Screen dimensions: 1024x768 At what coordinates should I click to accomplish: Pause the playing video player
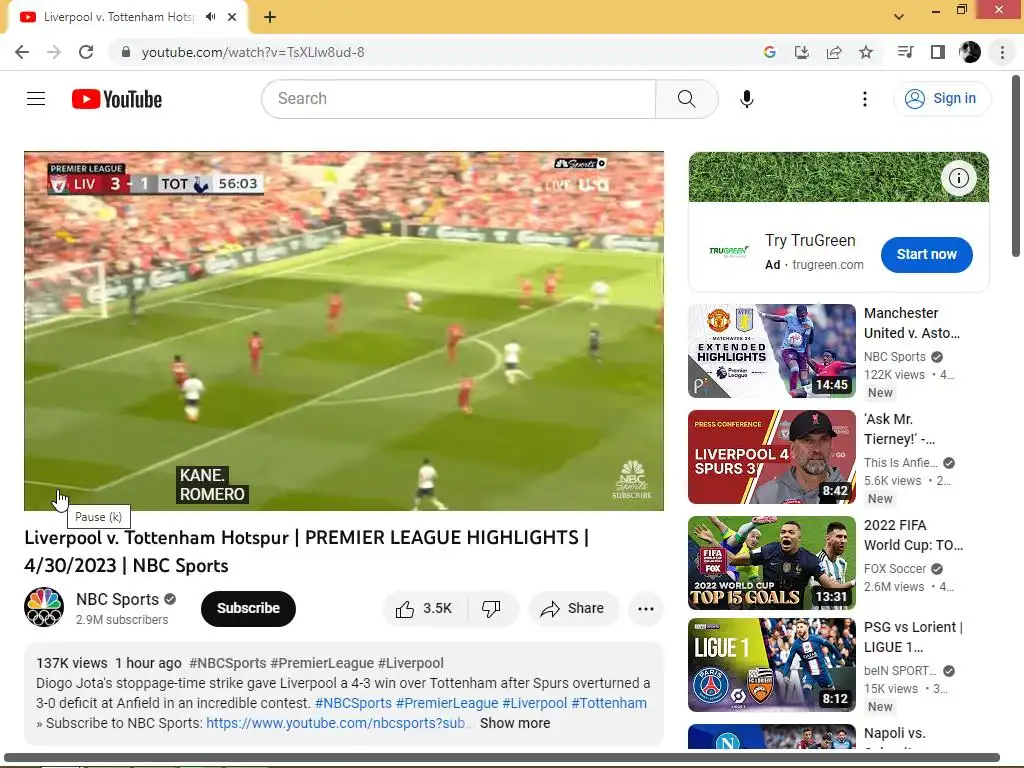[344, 331]
